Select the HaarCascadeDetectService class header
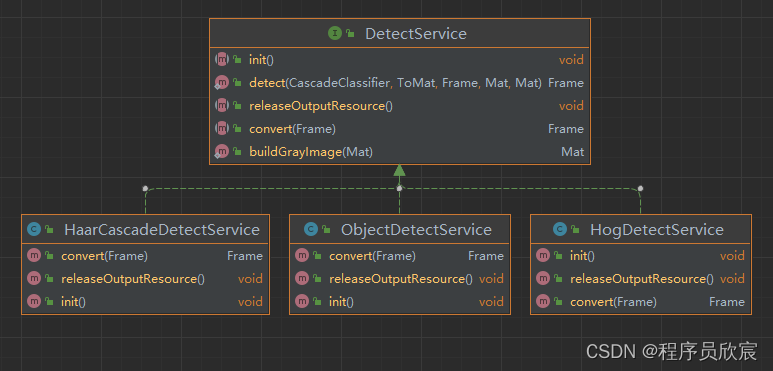This screenshot has height=371, width=773. (145, 229)
